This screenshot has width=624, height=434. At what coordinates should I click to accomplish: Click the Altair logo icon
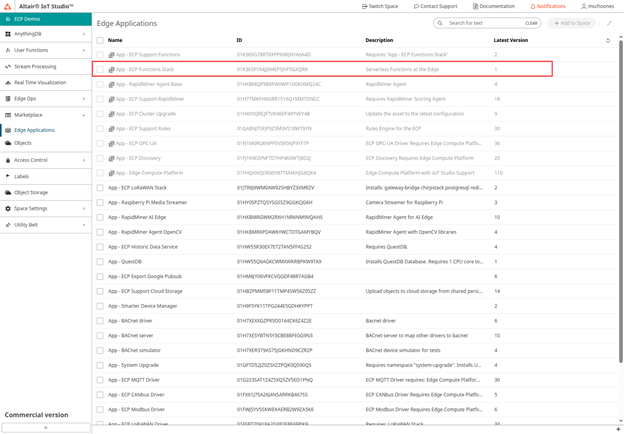(x=7, y=6)
